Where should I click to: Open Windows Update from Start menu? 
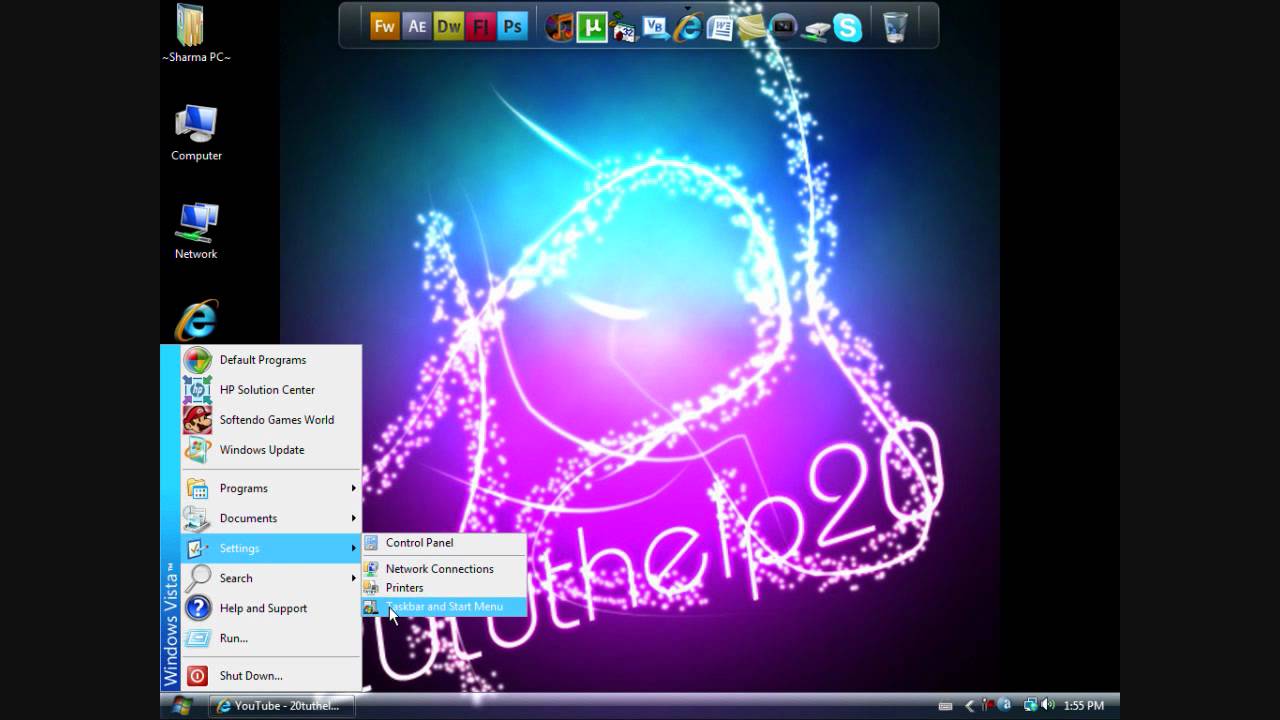coord(271,450)
